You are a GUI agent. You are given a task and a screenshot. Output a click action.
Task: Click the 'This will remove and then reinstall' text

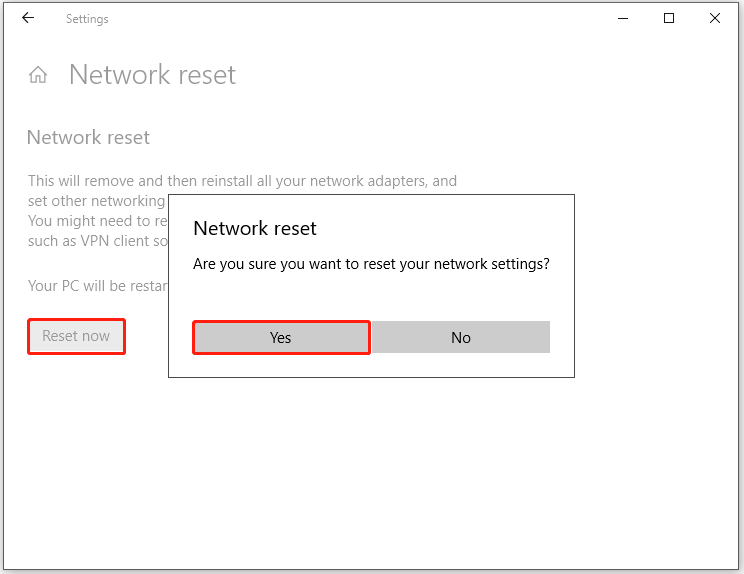(x=242, y=181)
